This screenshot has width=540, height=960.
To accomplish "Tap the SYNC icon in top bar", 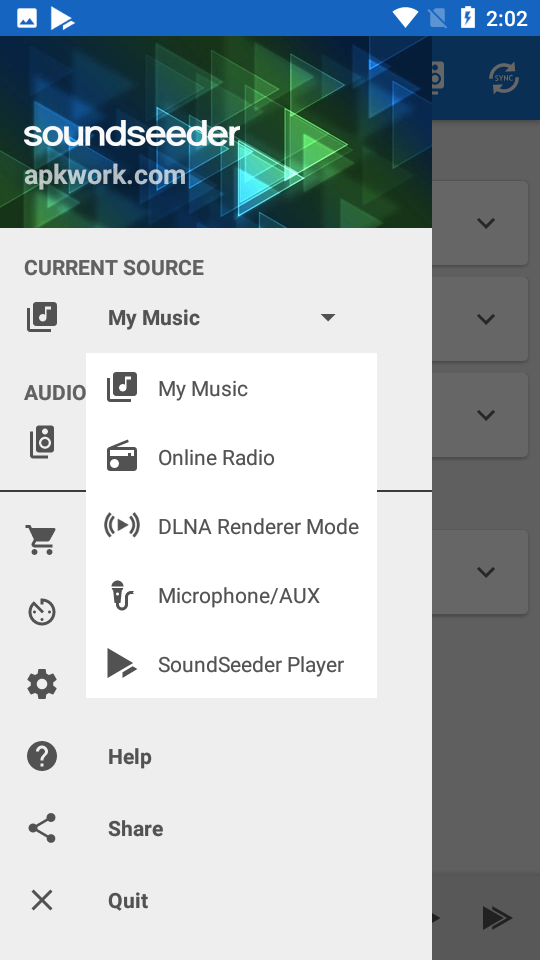I will tap(504, 78).
